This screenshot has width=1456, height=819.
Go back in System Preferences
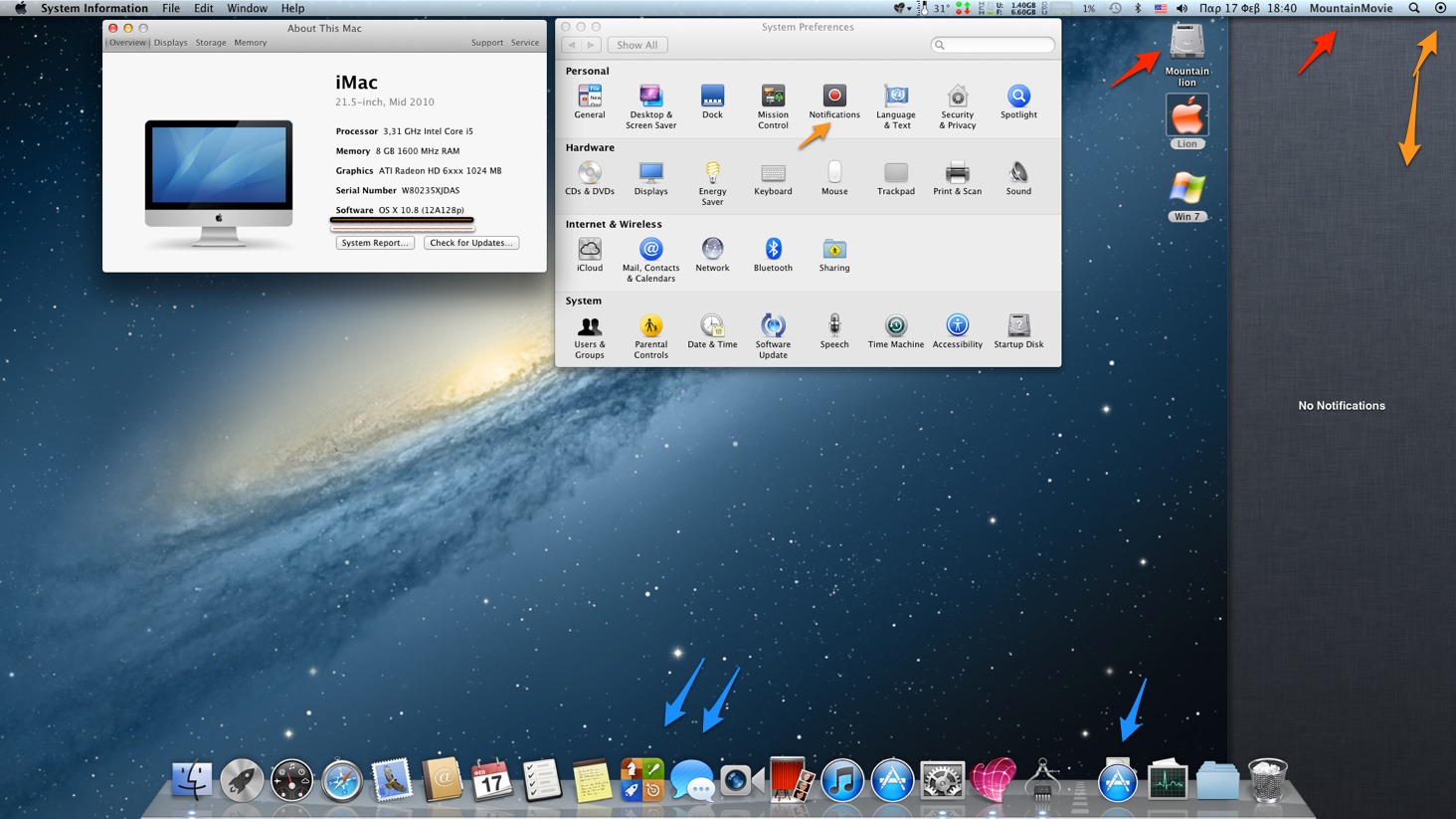(572, 45)
